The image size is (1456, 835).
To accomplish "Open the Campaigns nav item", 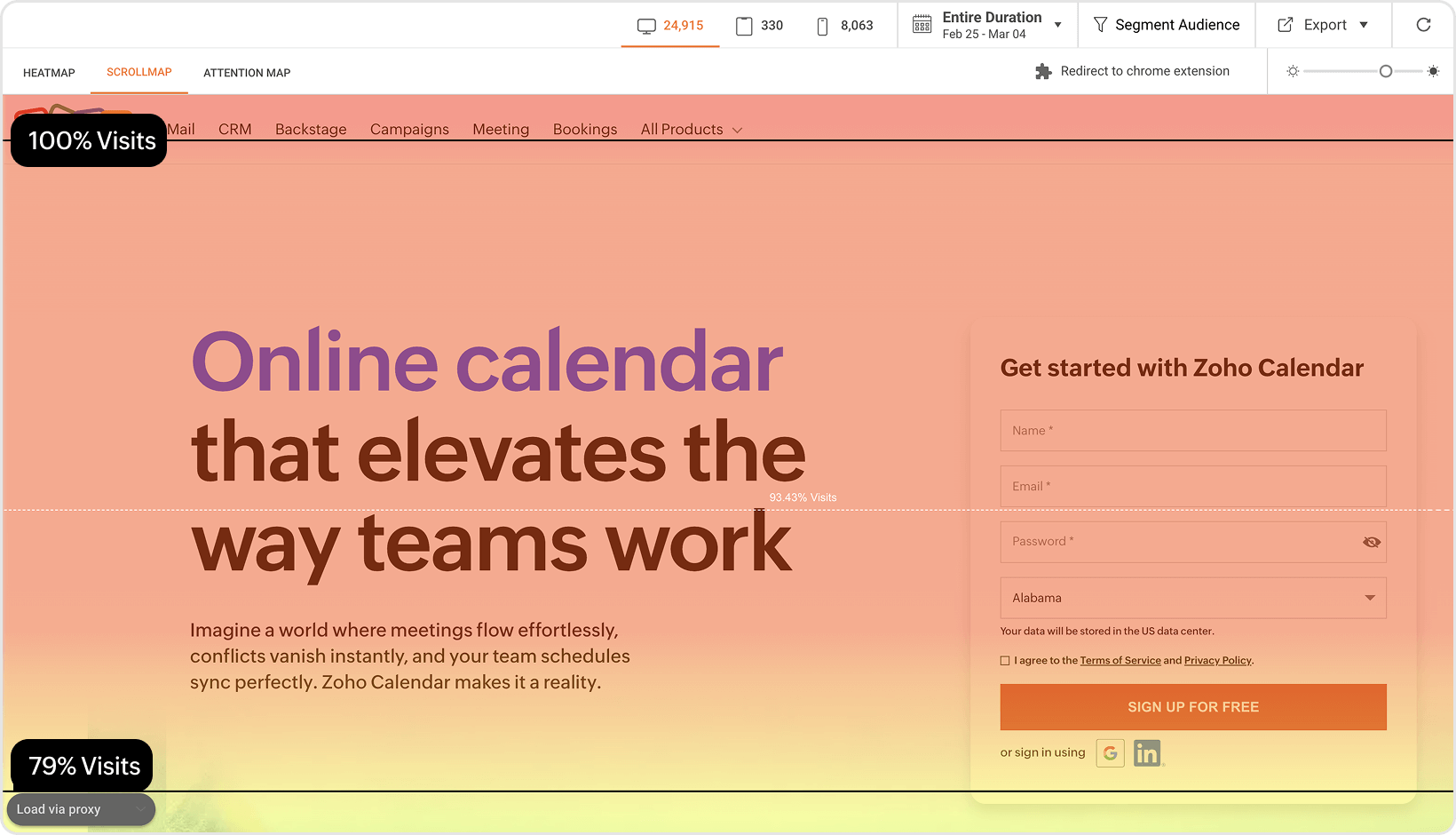I will 409,130.
